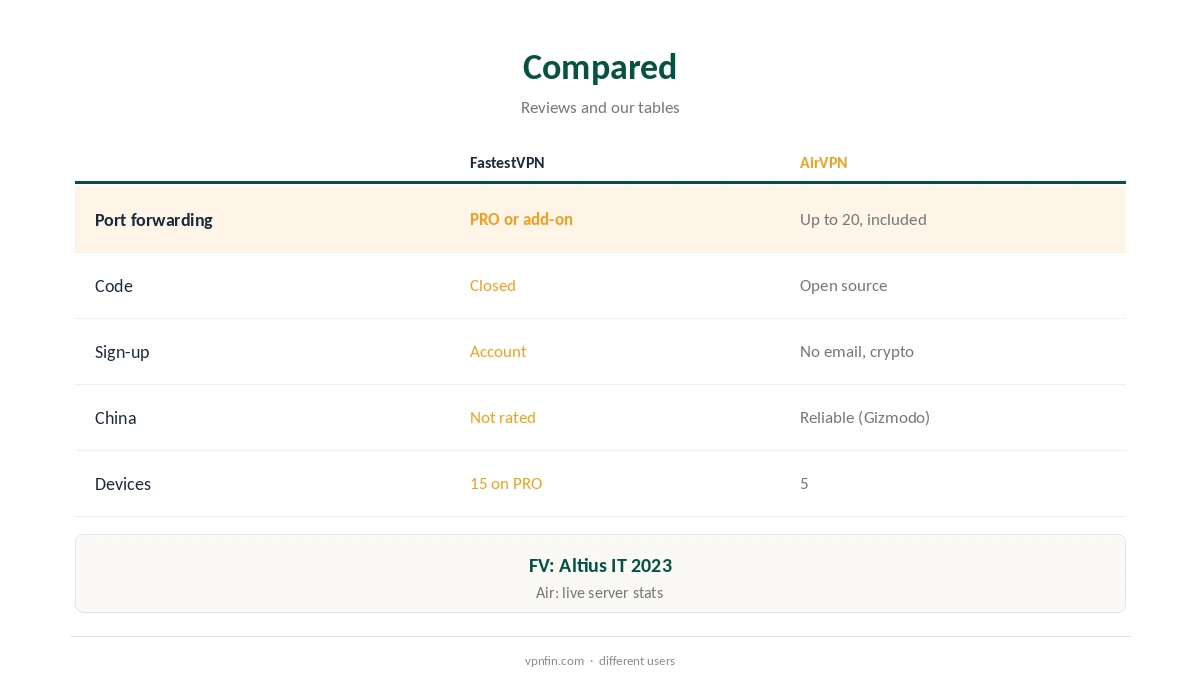Click the '15 on PRO' cell
The image size is (1200, 680).
(x=506, y=483)
